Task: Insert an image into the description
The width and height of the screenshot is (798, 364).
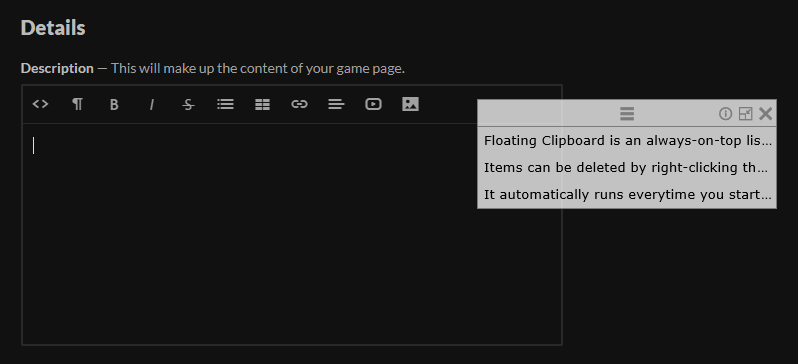Action: click(410, 104)
